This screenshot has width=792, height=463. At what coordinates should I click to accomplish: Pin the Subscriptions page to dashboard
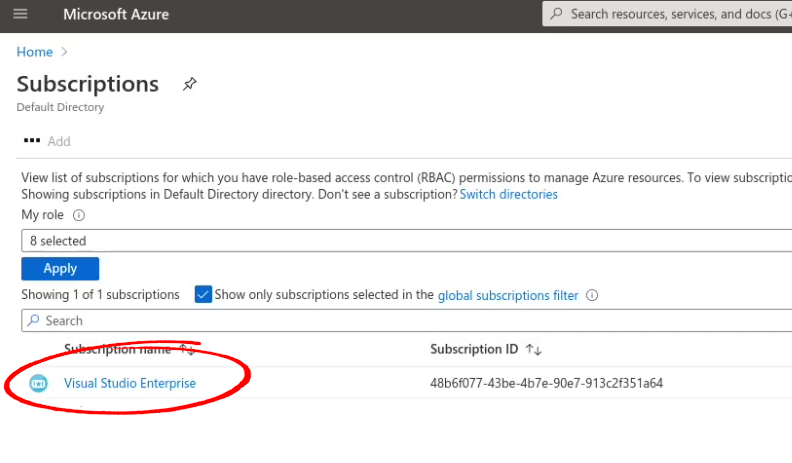coord(189,84)
